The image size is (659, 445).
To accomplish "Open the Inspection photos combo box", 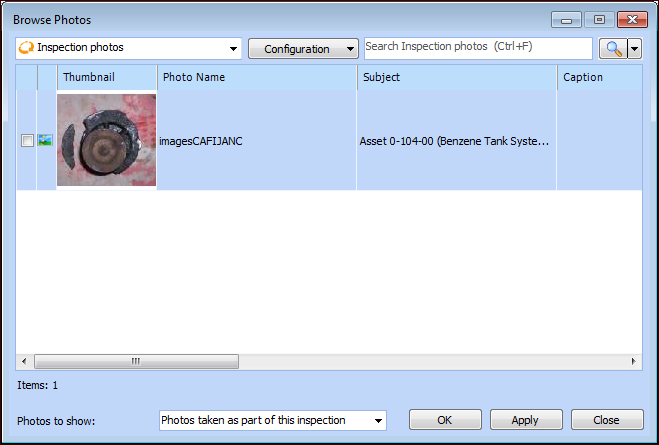I will coord(129,48).
